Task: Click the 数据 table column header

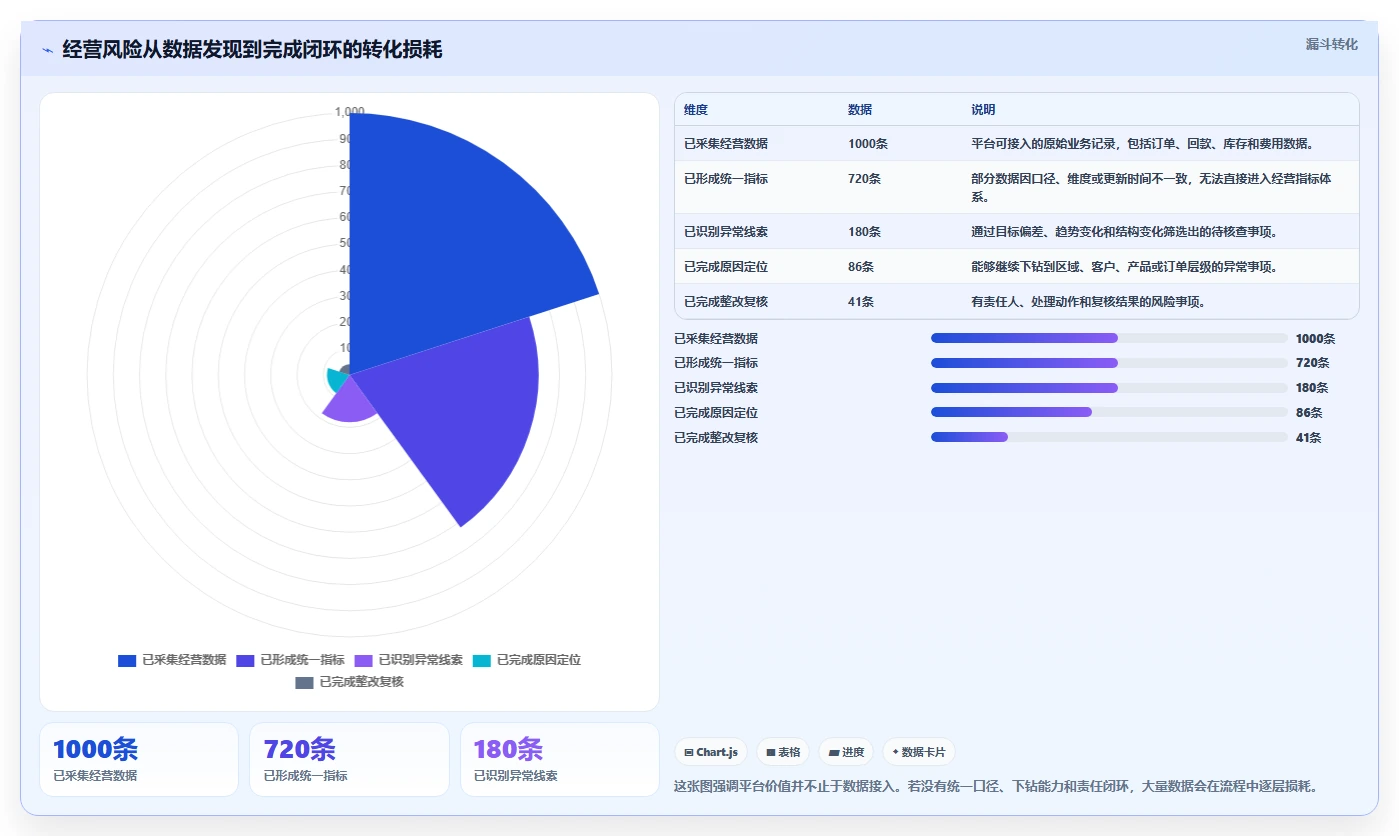Action: point(860,110)
